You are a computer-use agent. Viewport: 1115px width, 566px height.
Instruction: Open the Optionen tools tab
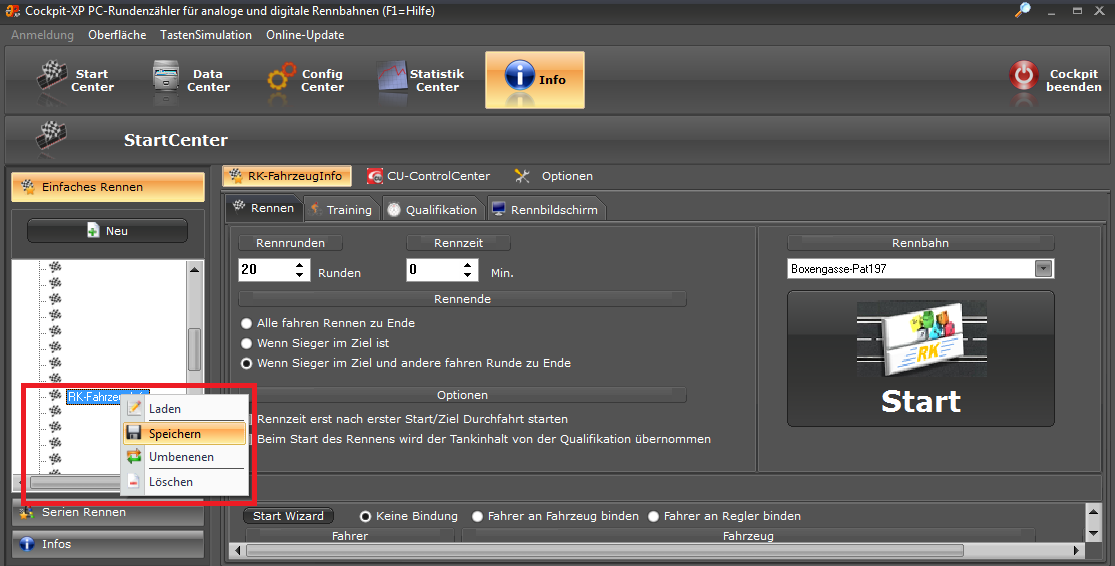[x=555, y=176]
